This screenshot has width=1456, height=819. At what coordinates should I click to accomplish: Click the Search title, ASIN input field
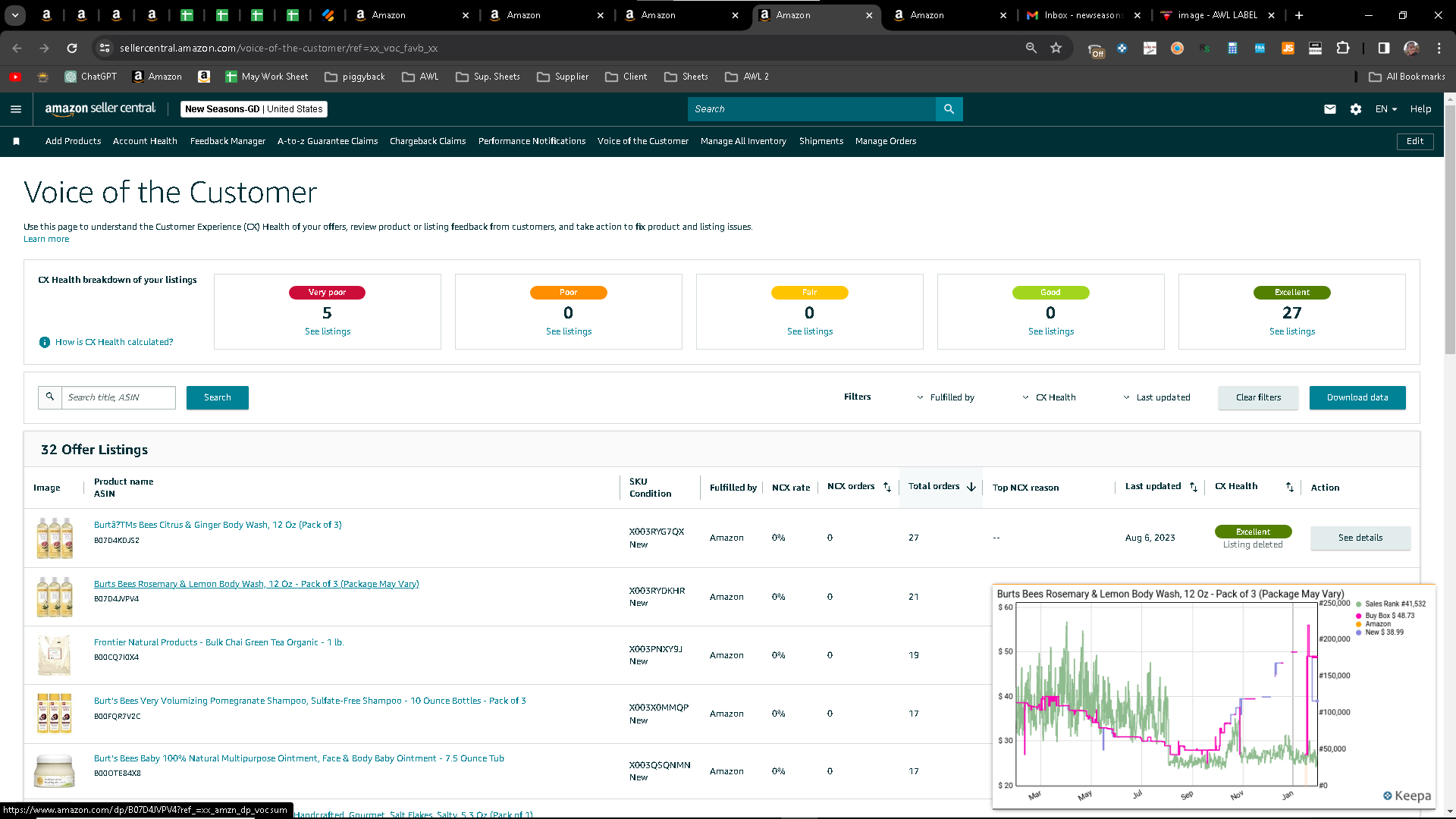118,397
